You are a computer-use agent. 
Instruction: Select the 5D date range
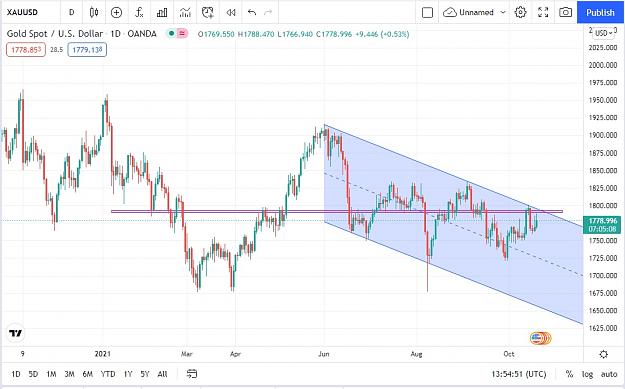pos(33,374)
